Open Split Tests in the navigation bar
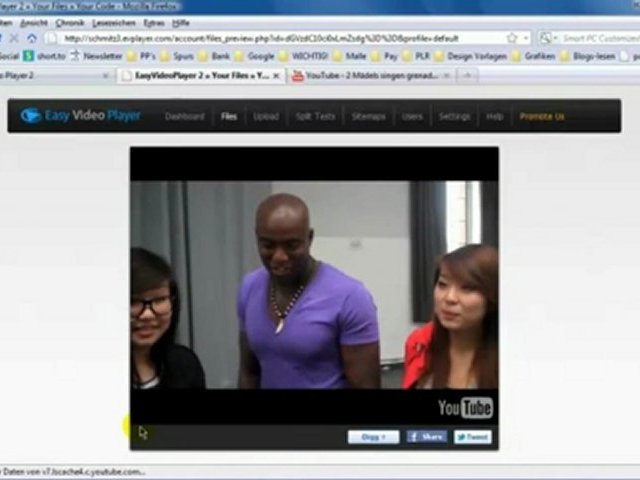This screenshot has height=480, width=640. 315,116
